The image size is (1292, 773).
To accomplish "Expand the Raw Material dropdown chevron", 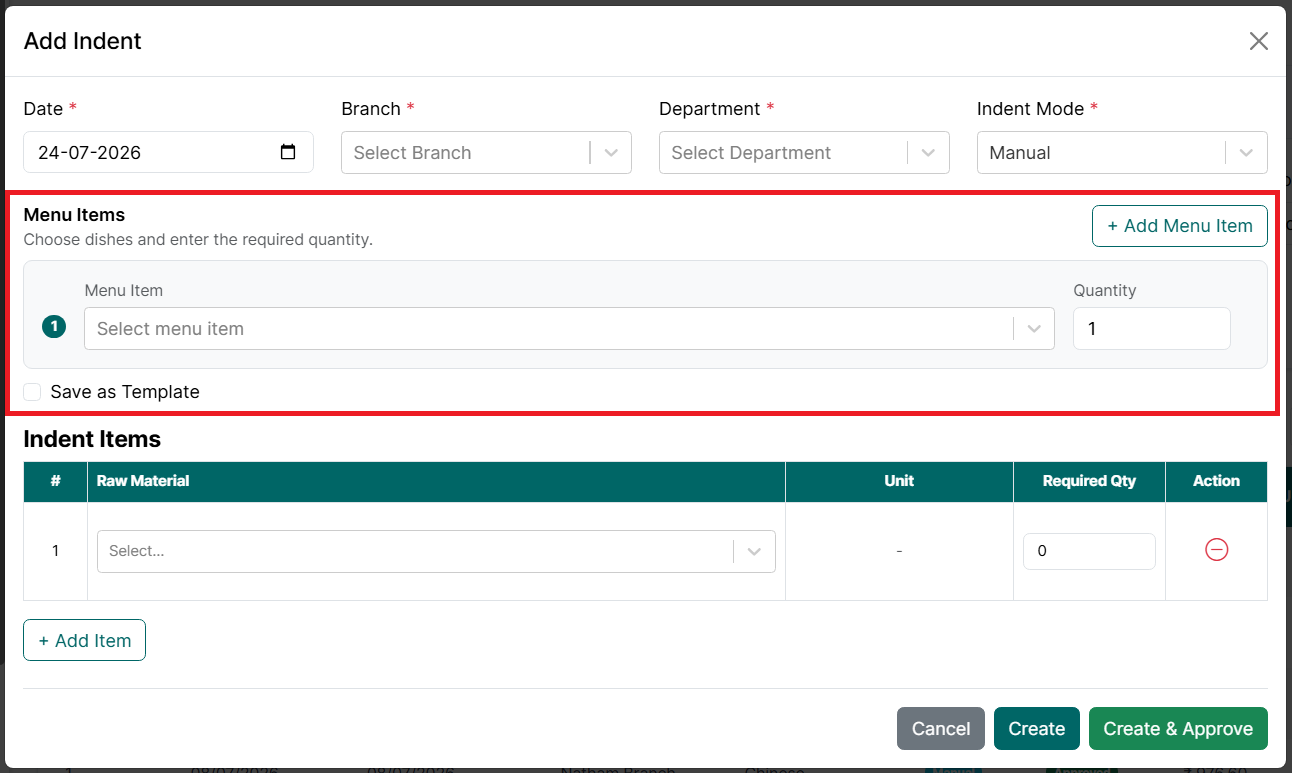I will pos(755,551).
